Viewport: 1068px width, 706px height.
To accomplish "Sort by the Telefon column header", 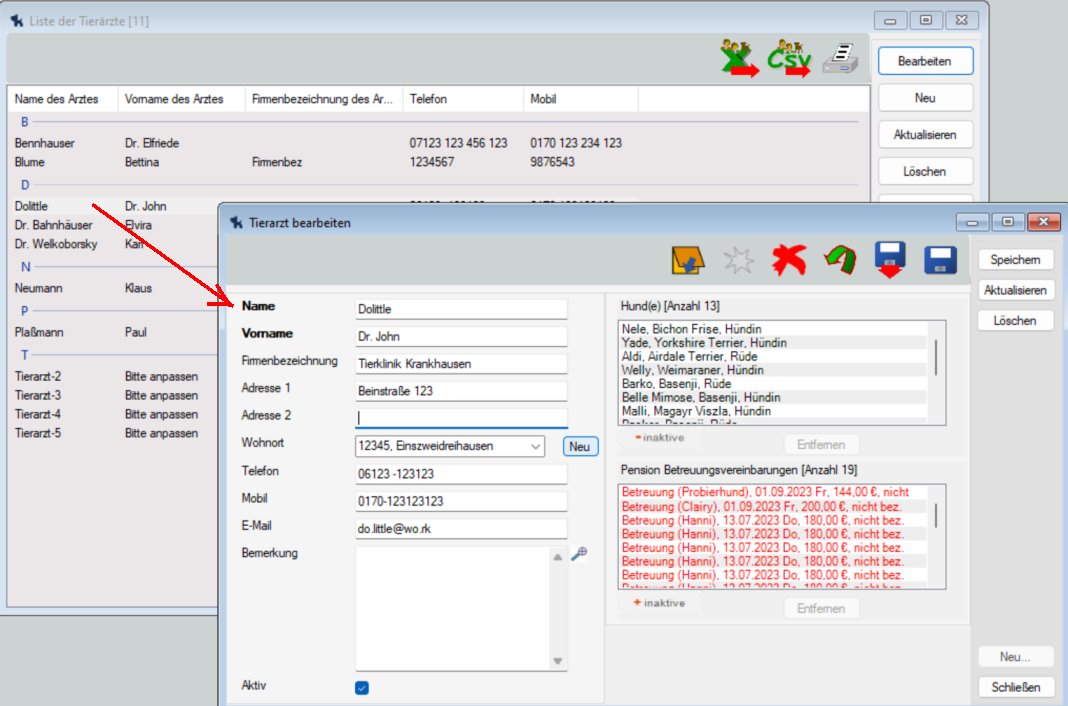I will [462, 100].
